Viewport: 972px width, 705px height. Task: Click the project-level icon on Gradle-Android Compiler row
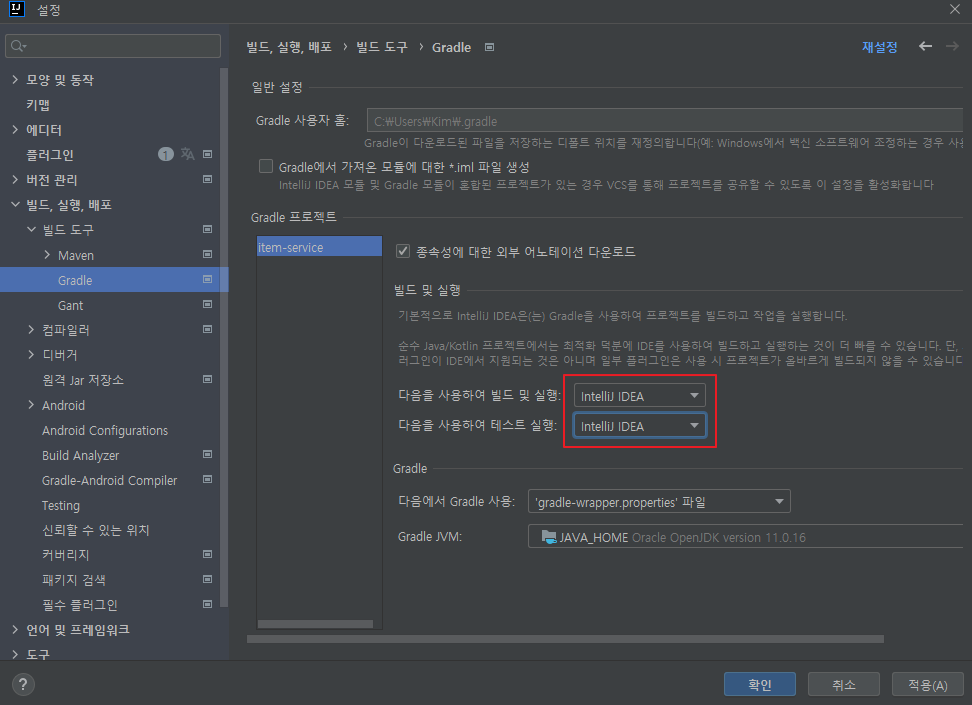pyautogui.click(x=208, y=479)
